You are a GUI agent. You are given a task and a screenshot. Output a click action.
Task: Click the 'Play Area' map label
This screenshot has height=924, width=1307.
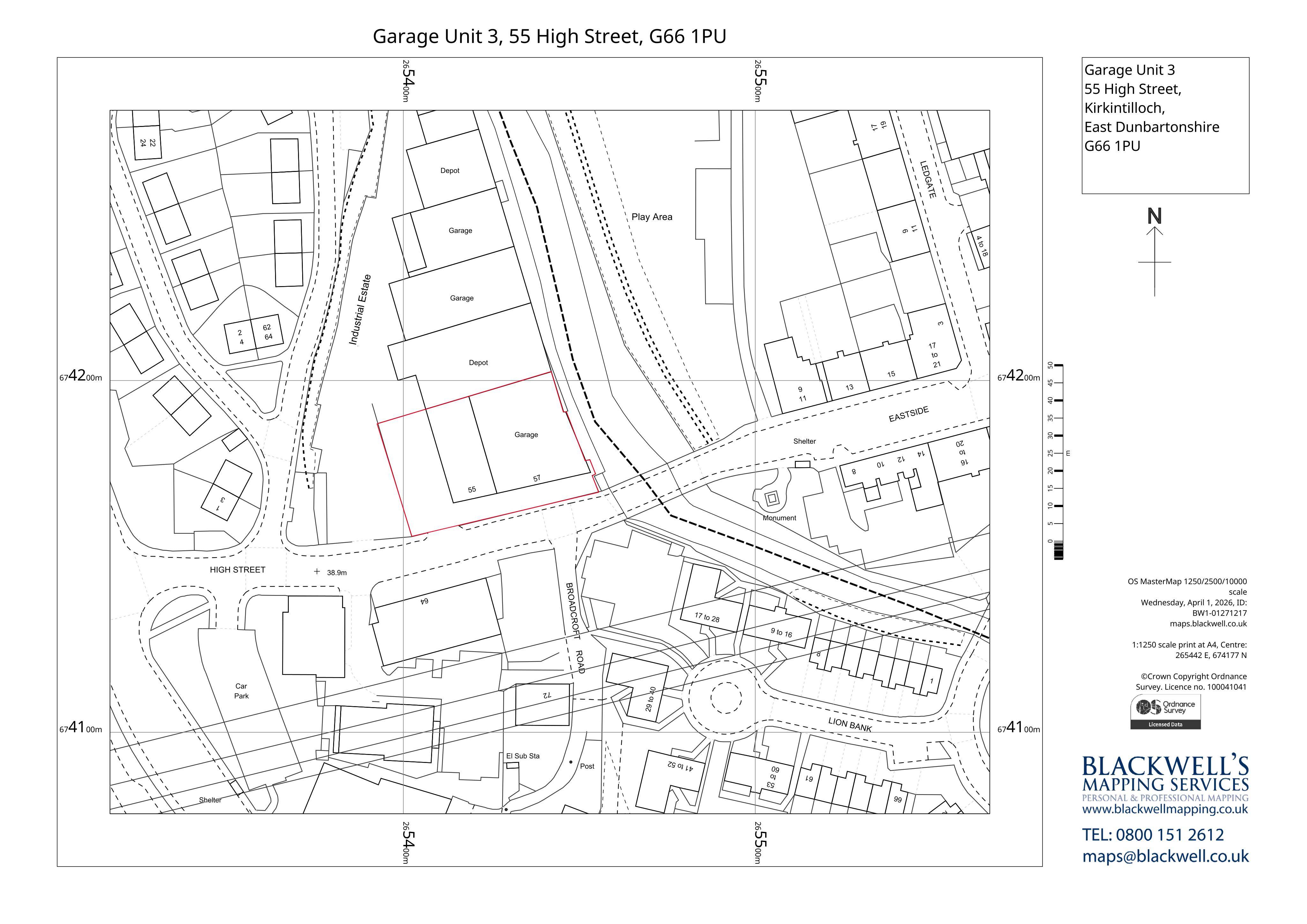coord(652,217)
